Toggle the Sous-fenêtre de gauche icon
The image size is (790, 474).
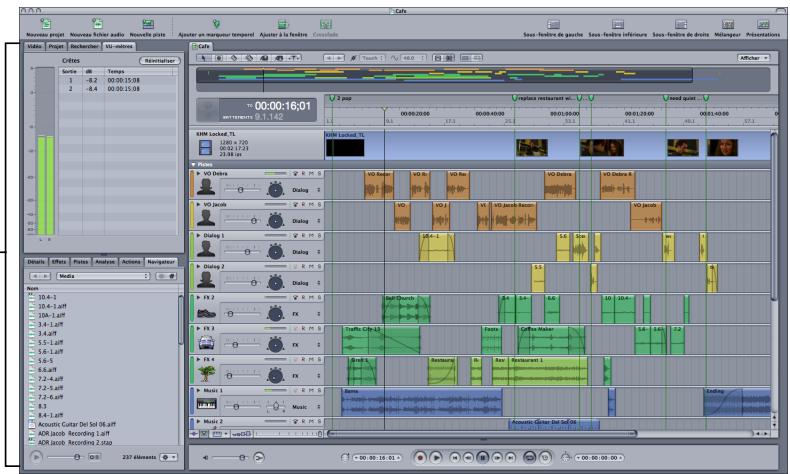[x=553, y=24]
